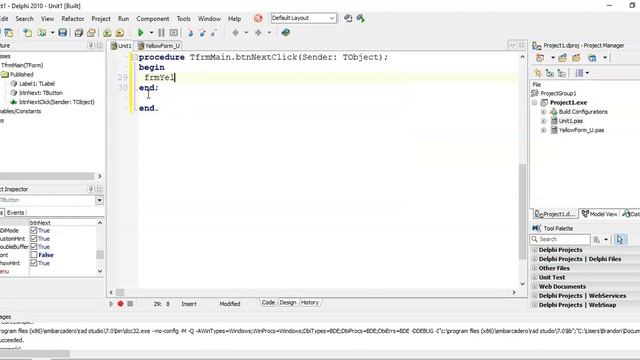
Task: Expand the Unit1.pas tree node
Action: tap(543, 121)
